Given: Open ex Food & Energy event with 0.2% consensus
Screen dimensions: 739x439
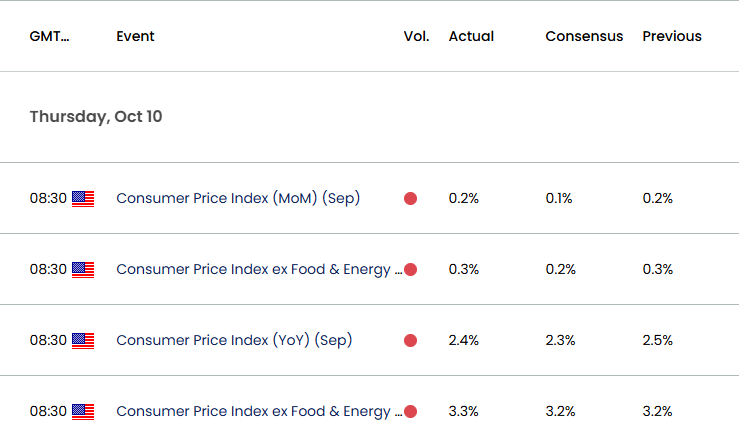Looking at the screenshot, I should (x=258, y=270).
